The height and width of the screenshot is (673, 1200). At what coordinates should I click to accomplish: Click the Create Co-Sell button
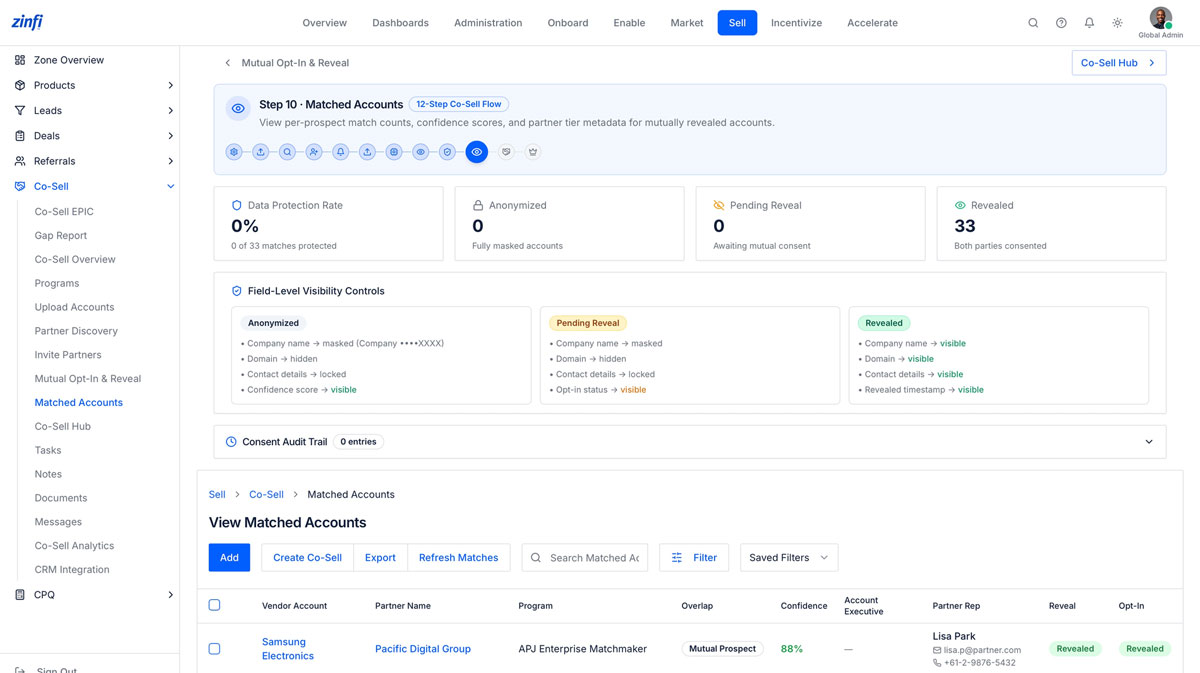click(x=308, y=558)
